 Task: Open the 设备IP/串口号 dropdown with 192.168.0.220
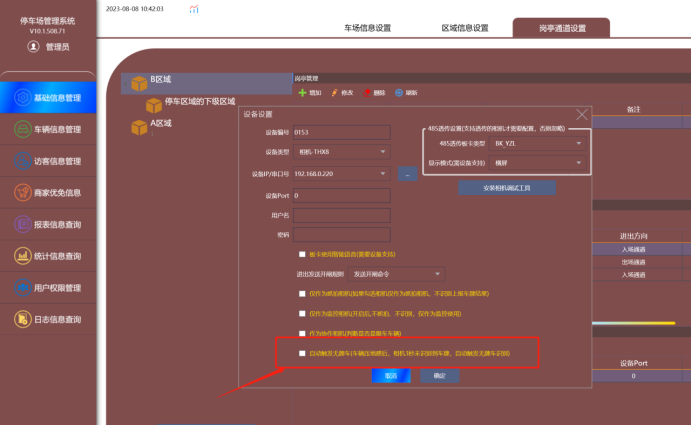point(342,174)
